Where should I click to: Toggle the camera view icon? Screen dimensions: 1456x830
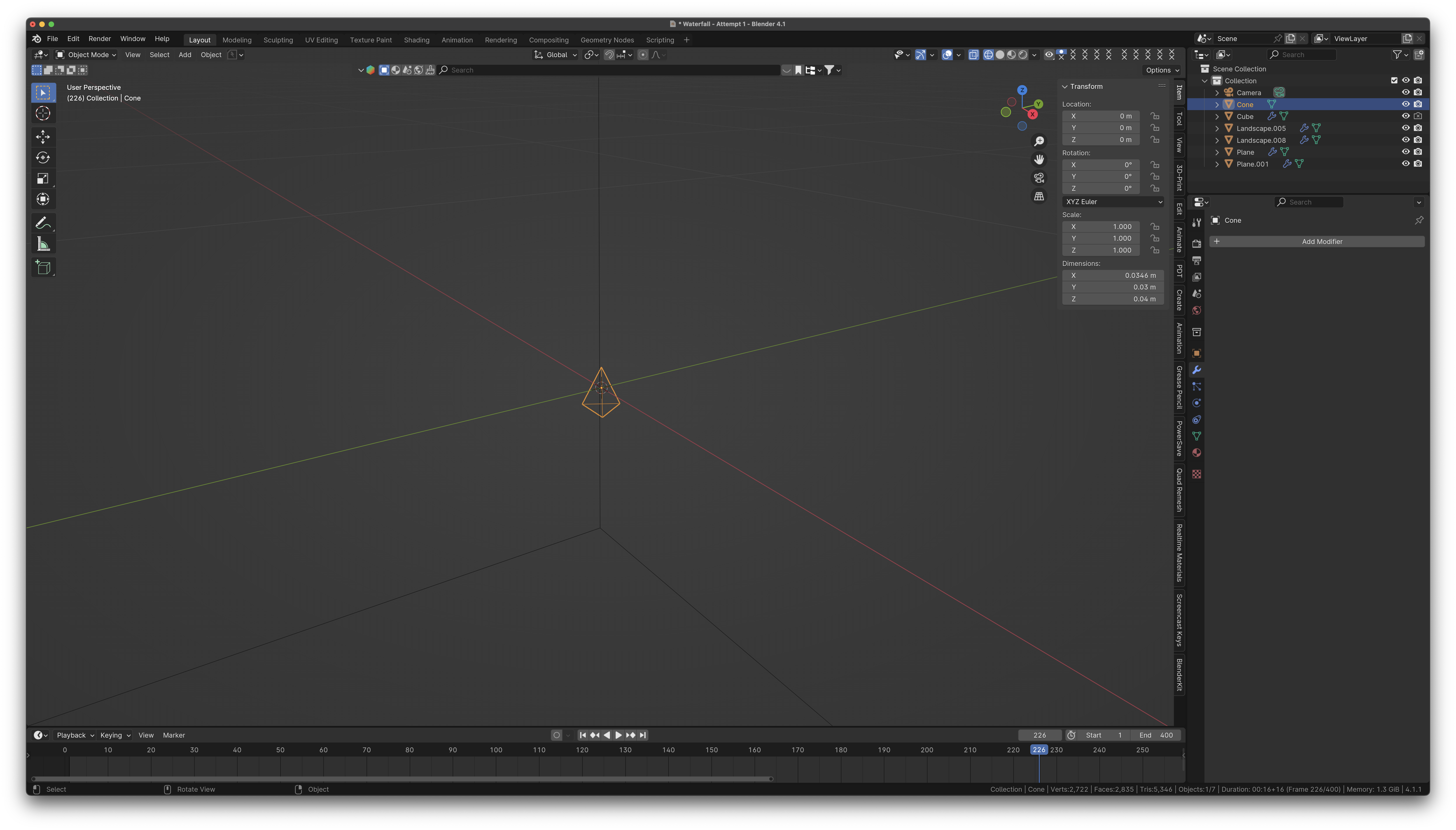[1039, 178]
